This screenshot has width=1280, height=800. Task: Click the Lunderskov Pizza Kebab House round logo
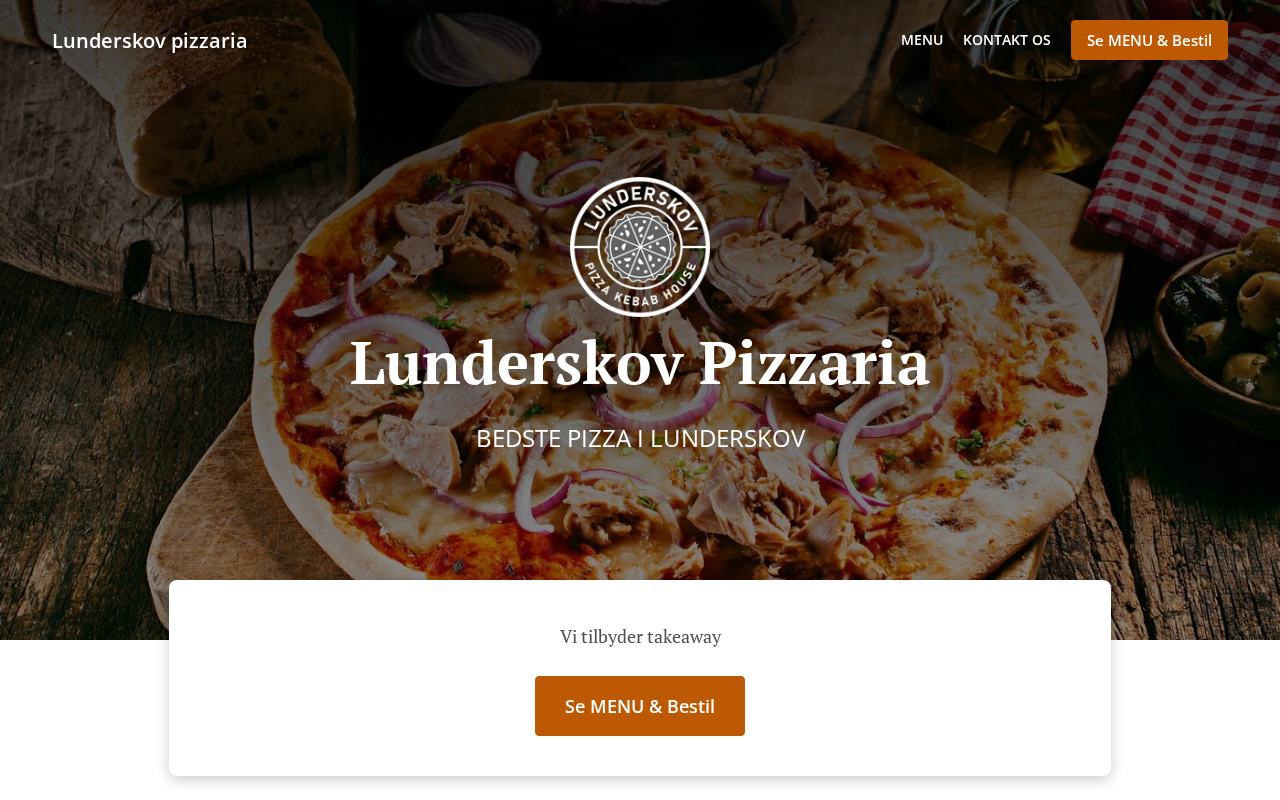(640, 247)
